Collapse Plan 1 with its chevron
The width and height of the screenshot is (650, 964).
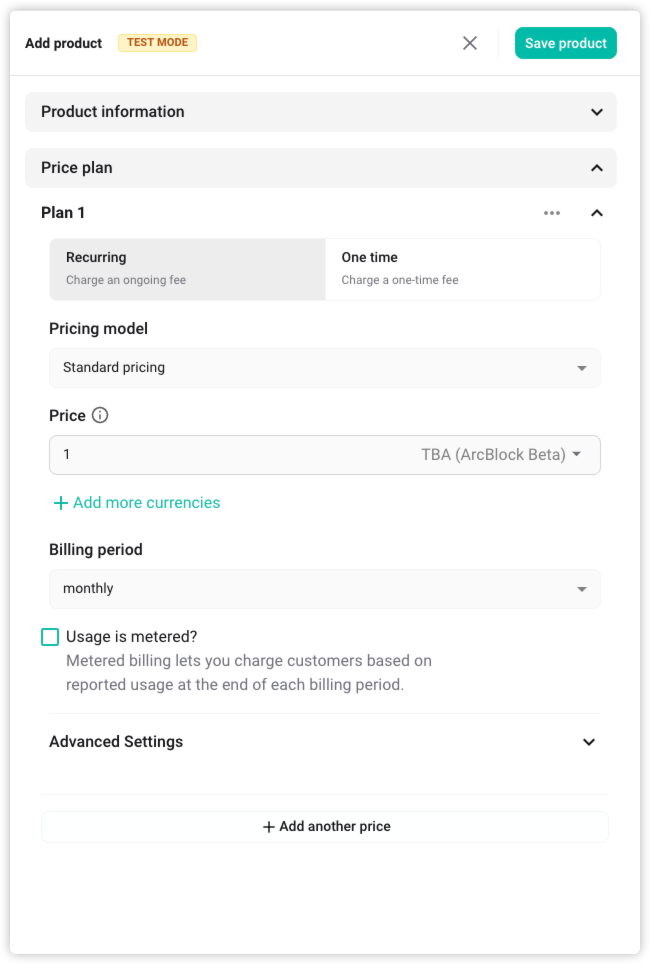(597, 212)
